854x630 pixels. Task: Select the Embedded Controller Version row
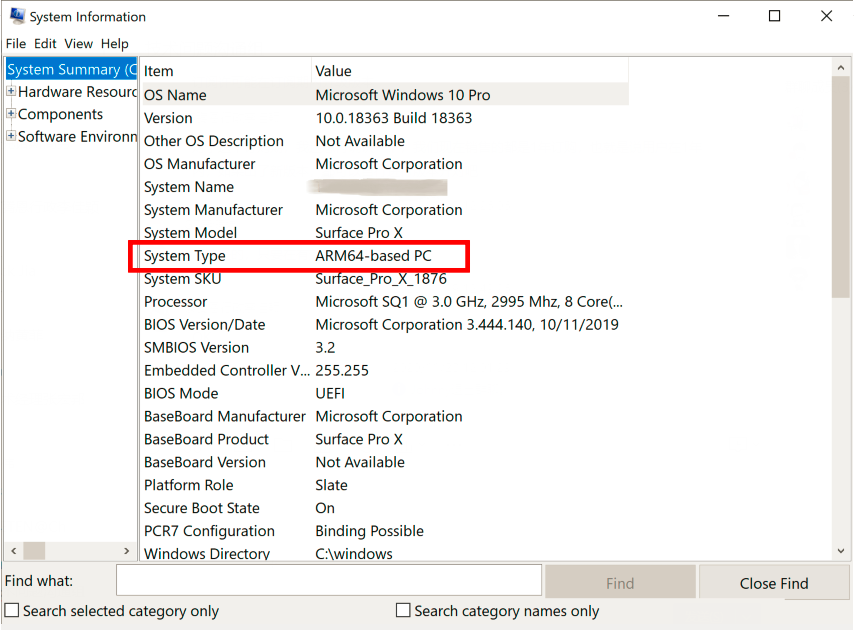tap(385, 370)
